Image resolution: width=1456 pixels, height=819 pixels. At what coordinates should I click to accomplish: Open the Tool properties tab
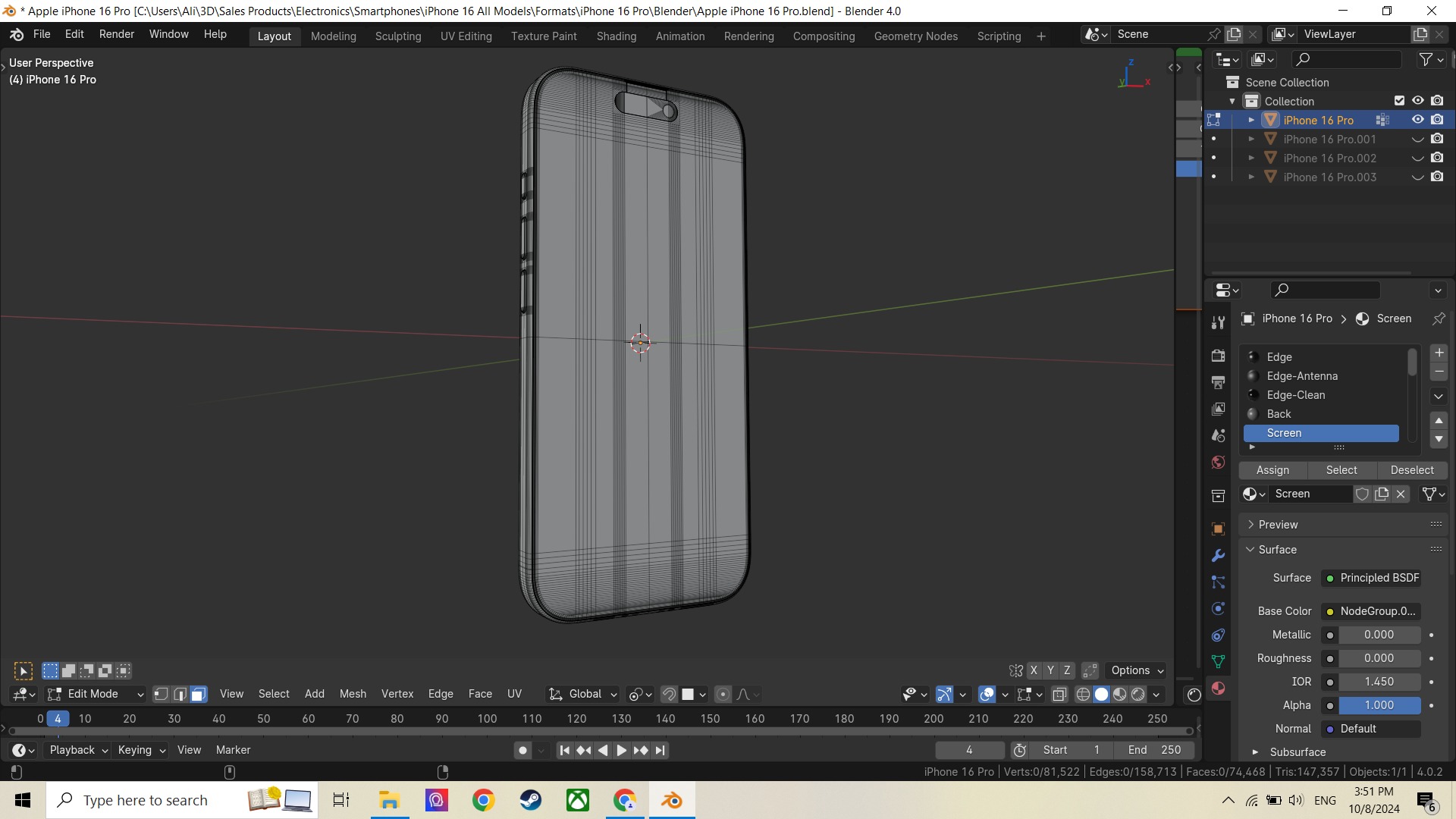(1218, 322)
